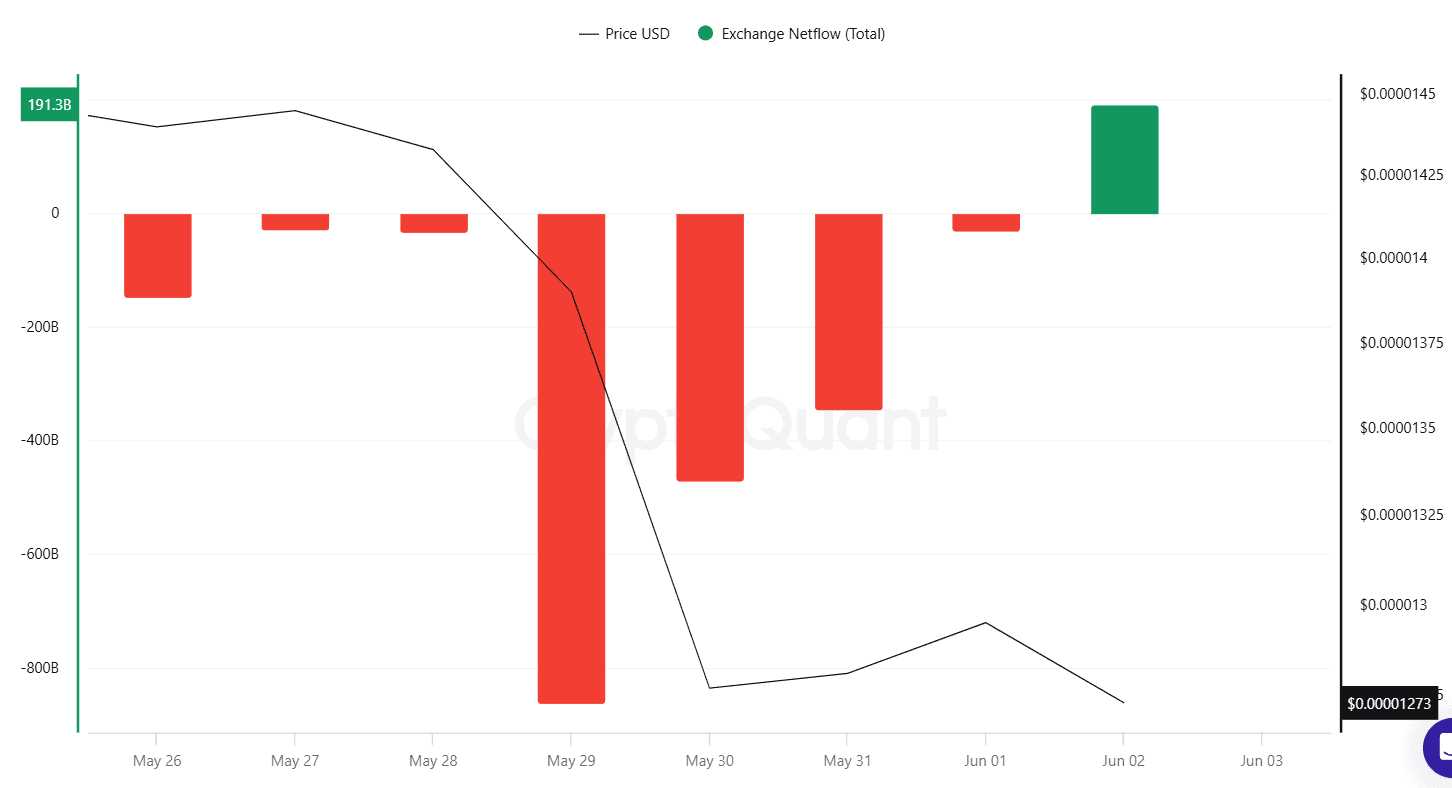Pick the May 31 red netflow bar
The image size is (1452, 788).
tap(848, 311)
